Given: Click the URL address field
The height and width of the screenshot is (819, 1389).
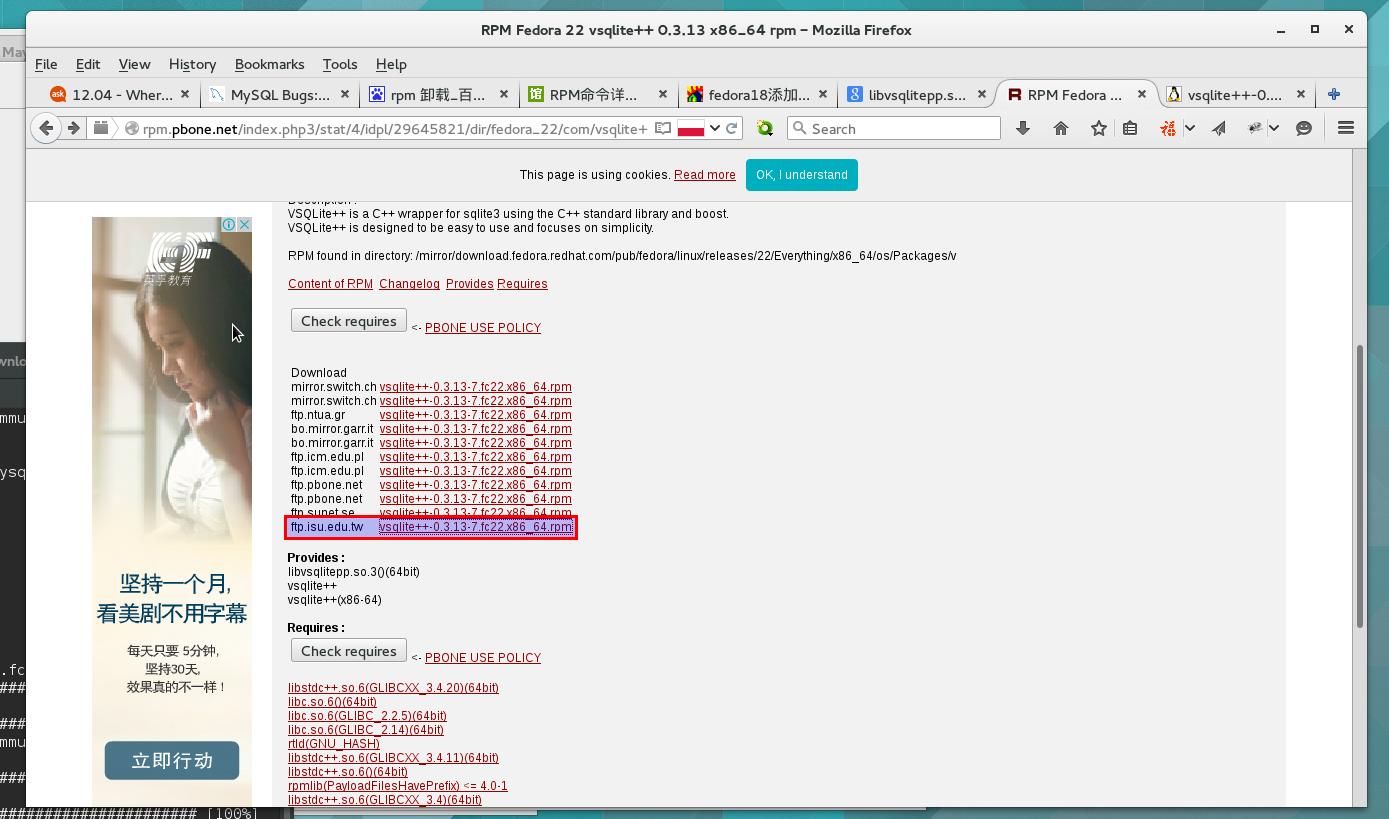Looking at the screenshot, I should click(395, 128).
